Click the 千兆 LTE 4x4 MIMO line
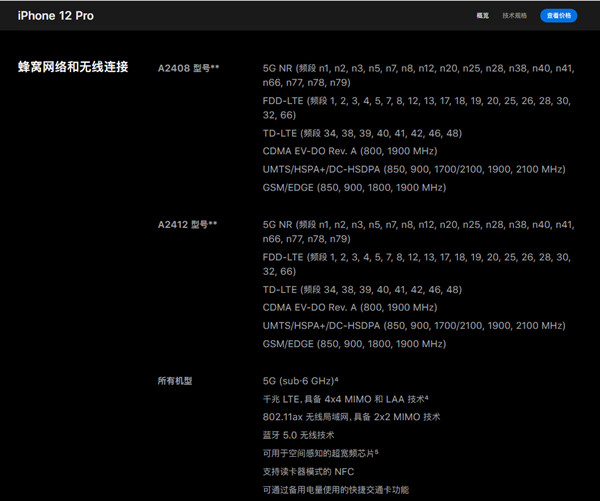600x501 pixels. (x=346, y=399)
